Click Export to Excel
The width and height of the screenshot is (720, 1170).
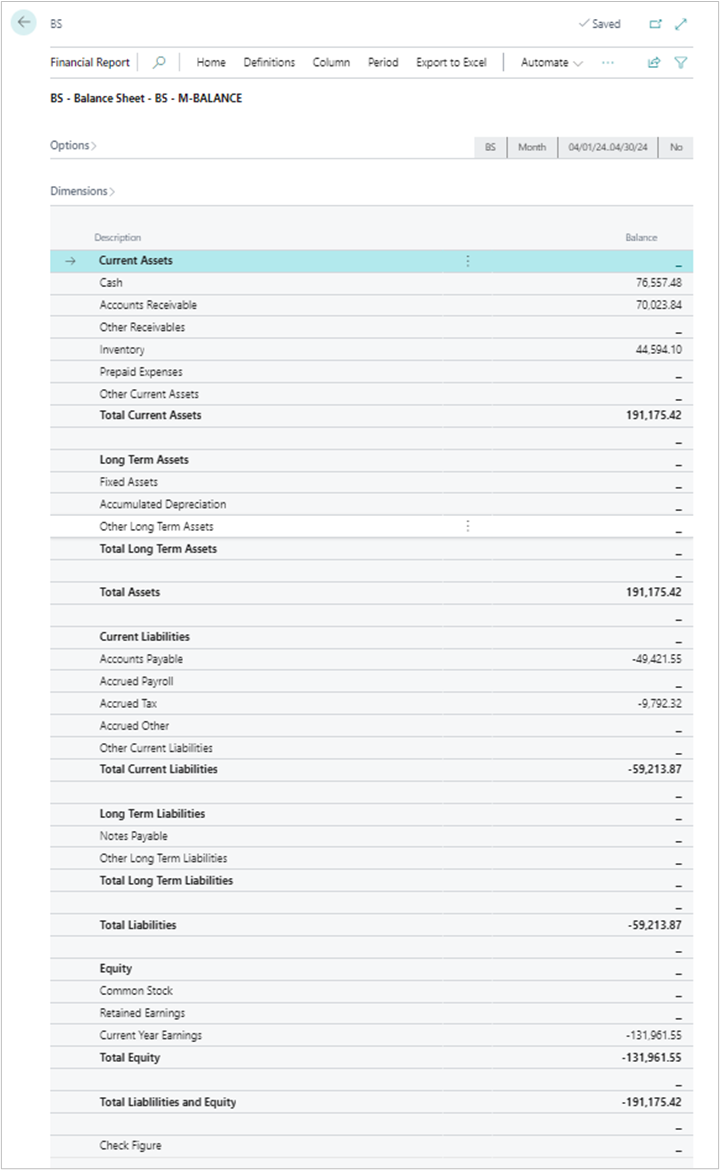click(451, 62)
